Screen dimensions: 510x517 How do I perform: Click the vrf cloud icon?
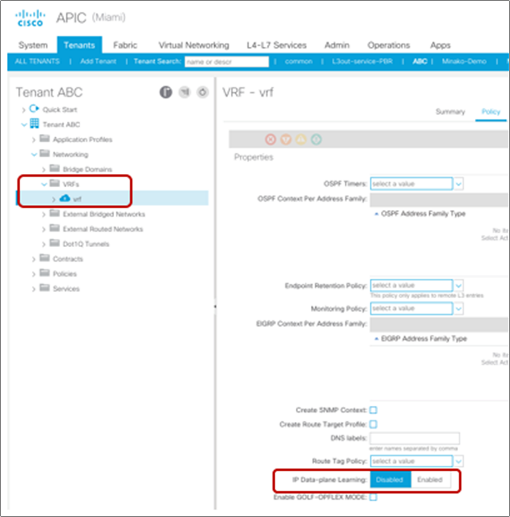[65, 198]
